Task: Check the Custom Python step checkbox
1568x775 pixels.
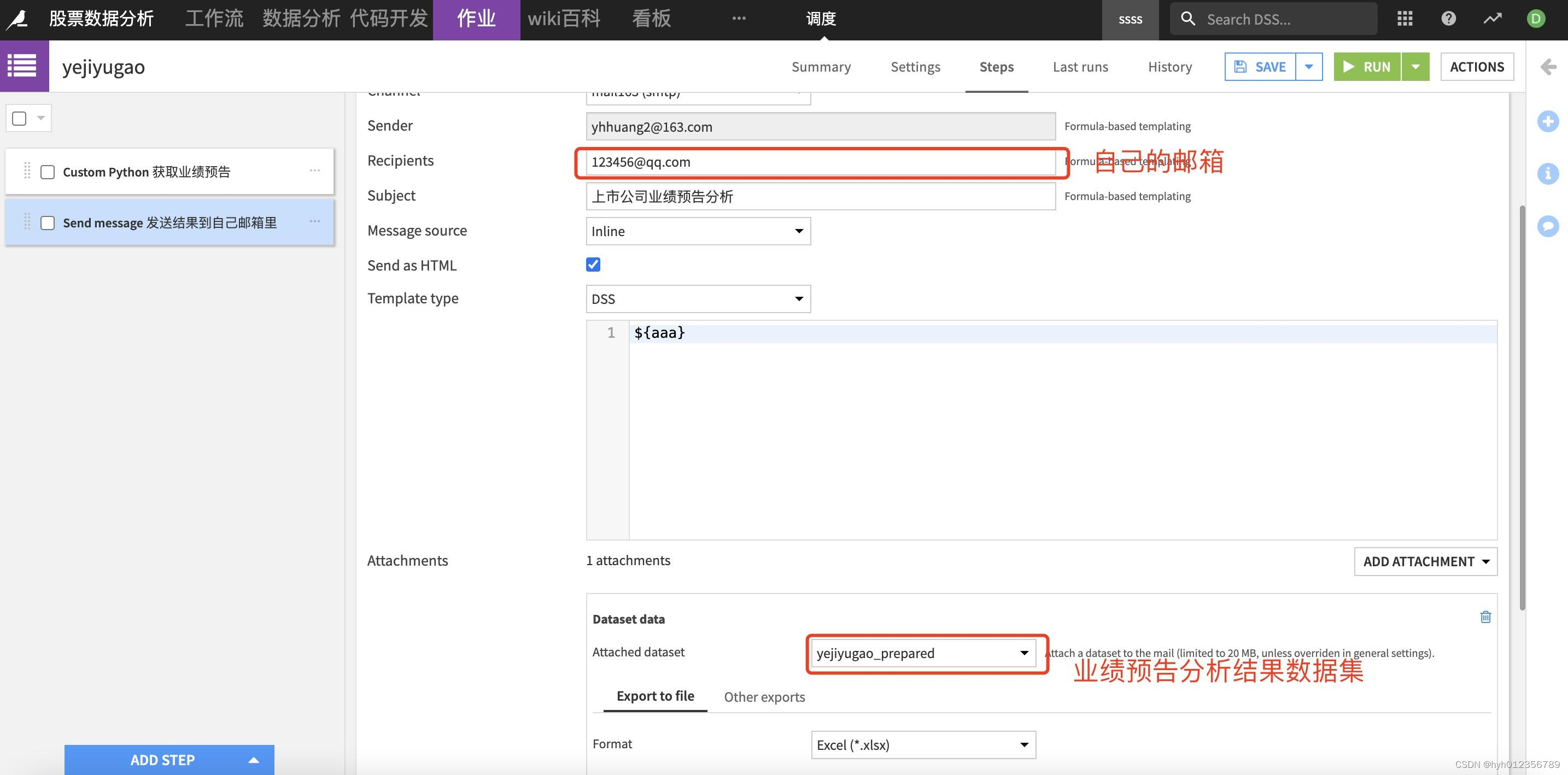Action: [x=48, y=172]
